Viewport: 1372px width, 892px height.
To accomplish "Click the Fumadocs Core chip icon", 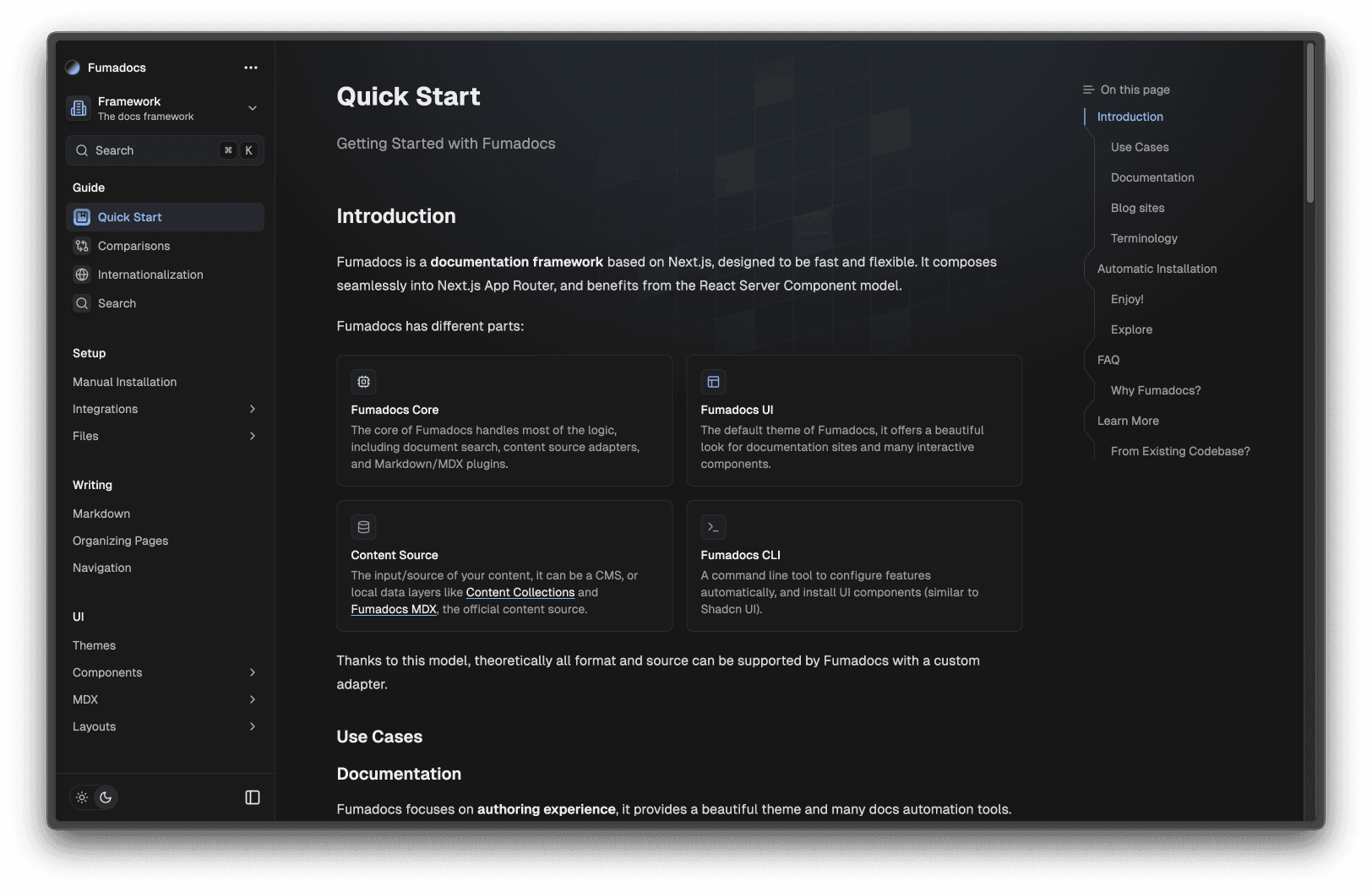I will click(363, 382).
